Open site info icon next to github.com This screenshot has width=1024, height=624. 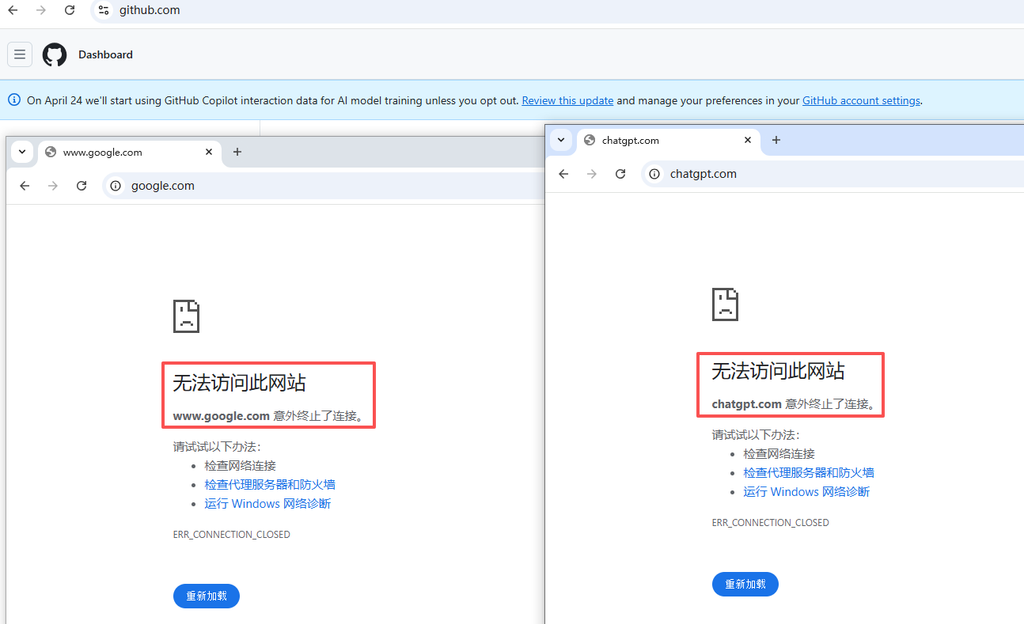[x=103, y=10]
